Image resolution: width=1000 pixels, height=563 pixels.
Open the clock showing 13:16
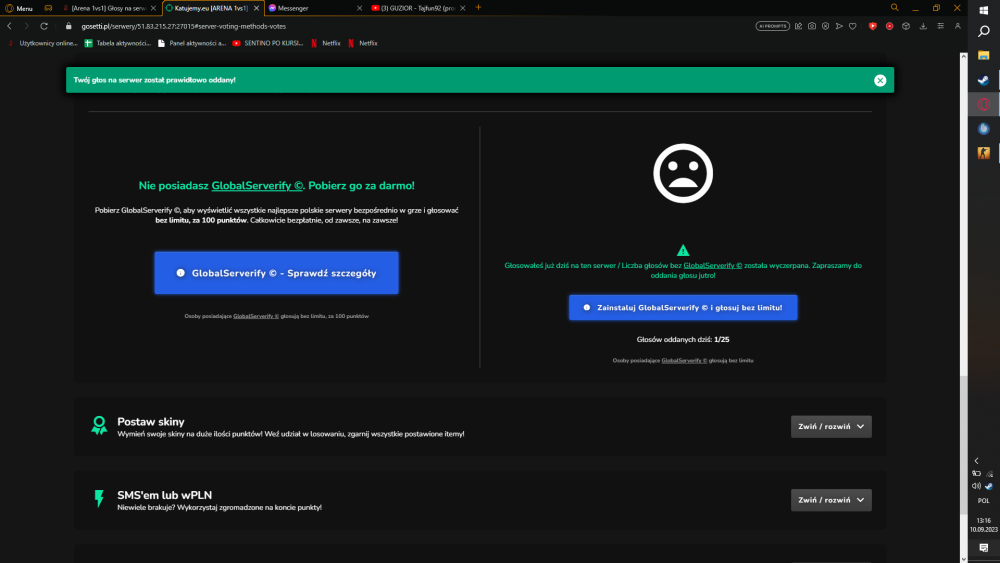(983, 525)
